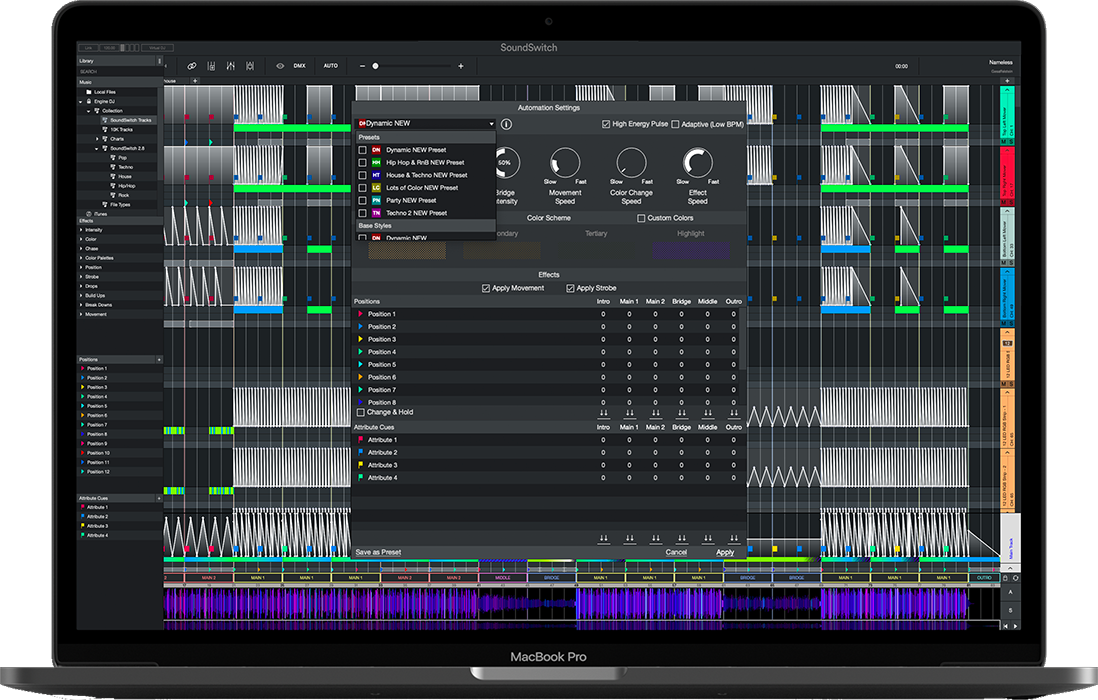Click Save as Preset
This screenshot has width=1098, height=700.
tap(378, 552)
